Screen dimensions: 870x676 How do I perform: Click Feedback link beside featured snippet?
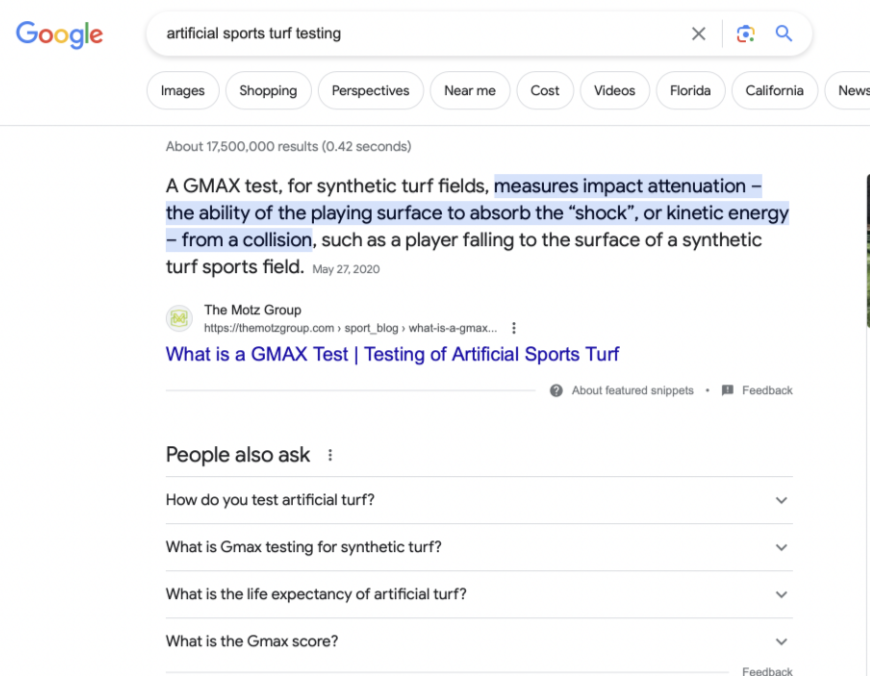767,391
